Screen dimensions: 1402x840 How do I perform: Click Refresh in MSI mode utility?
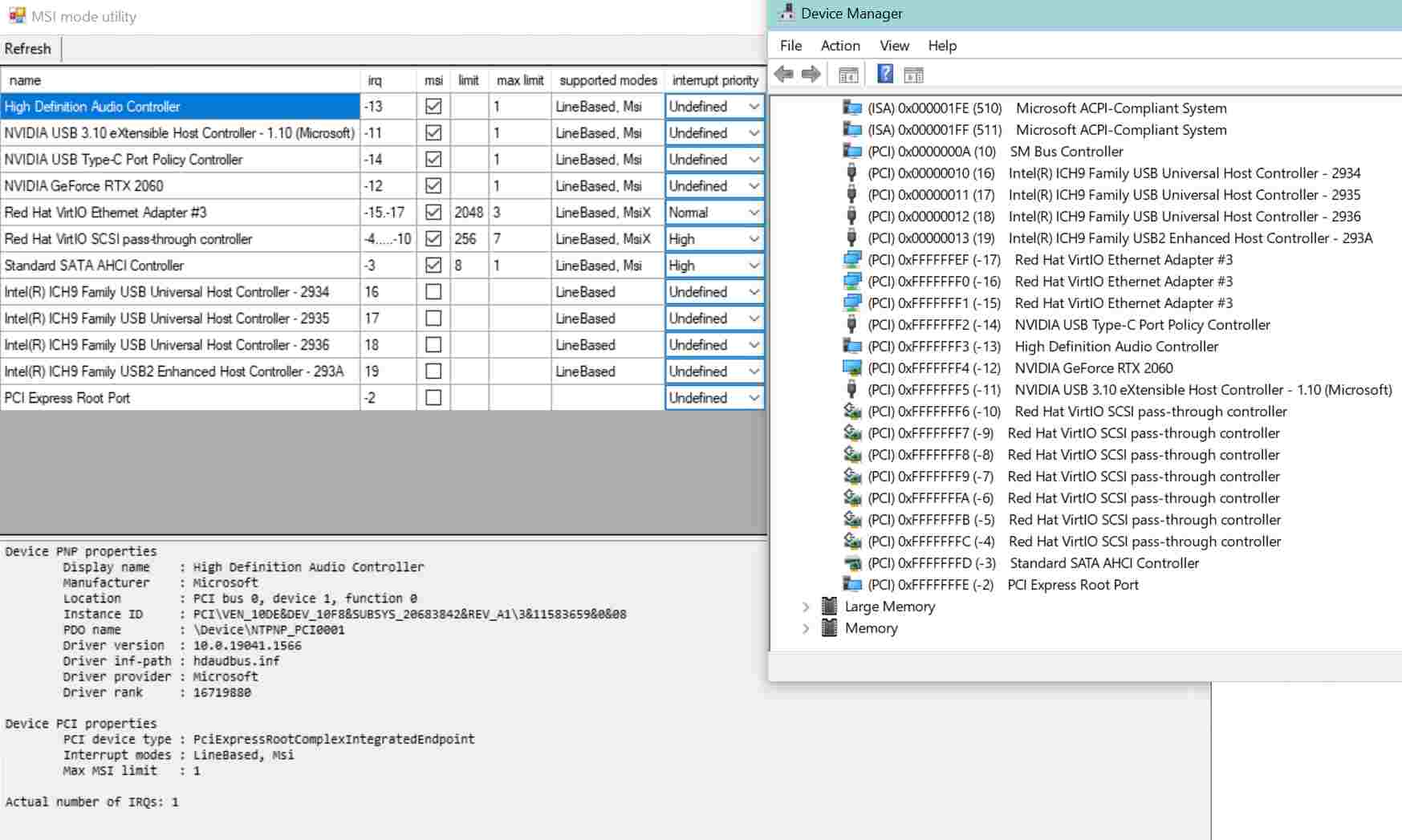pyautogui.click(x=28, y=49)
